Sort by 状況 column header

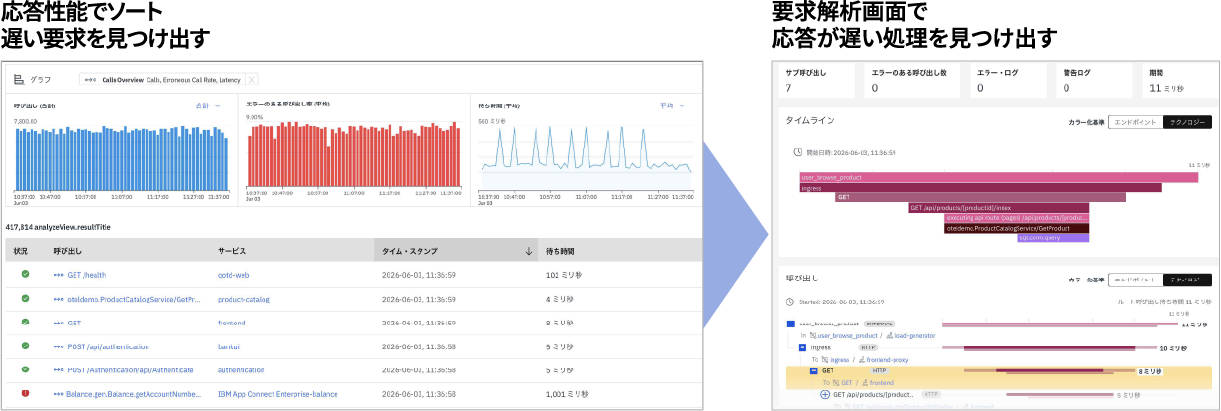tap(21, 251)
